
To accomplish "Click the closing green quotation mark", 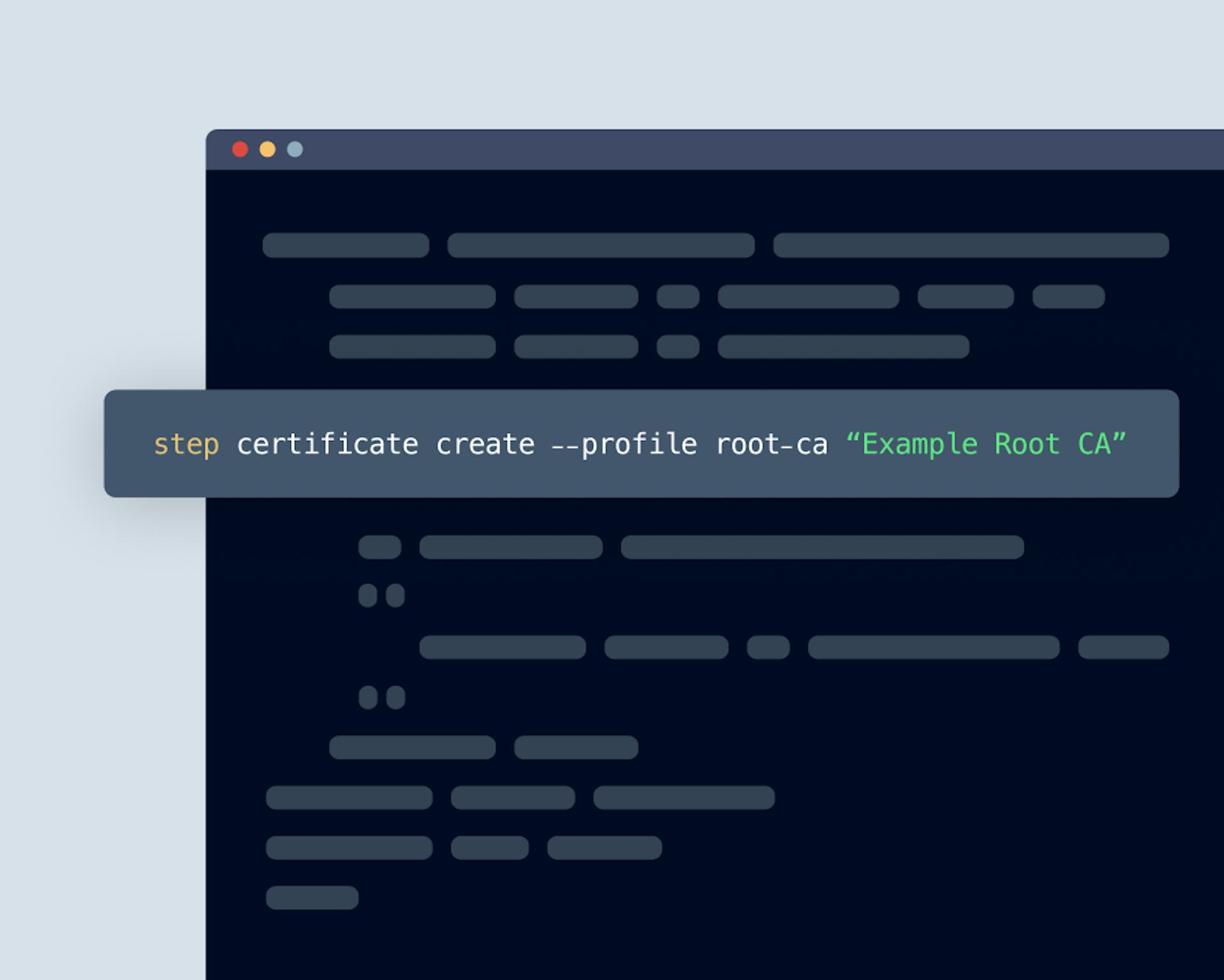I will [x=1119, y=437].
